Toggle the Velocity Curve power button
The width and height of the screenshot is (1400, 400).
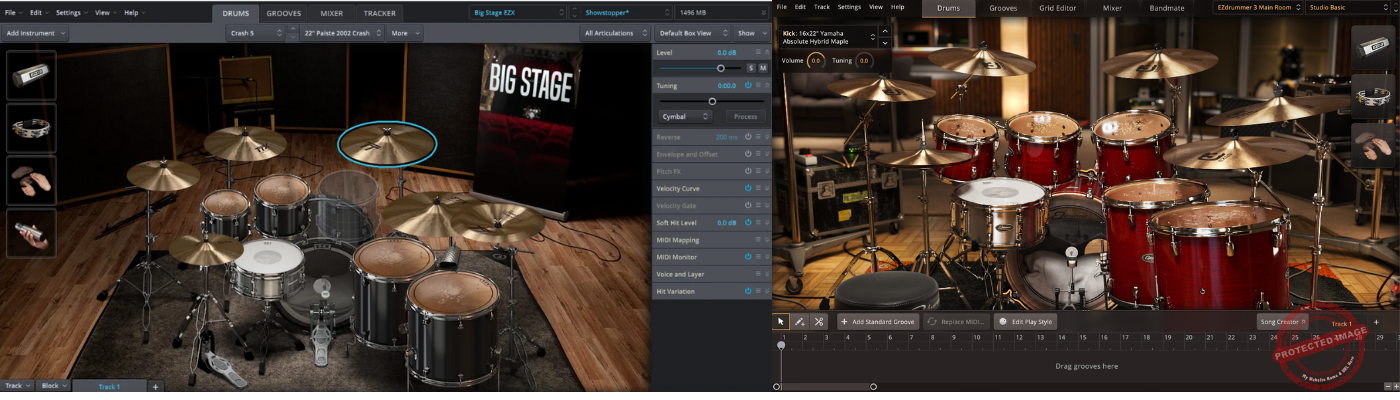point(747,188)
